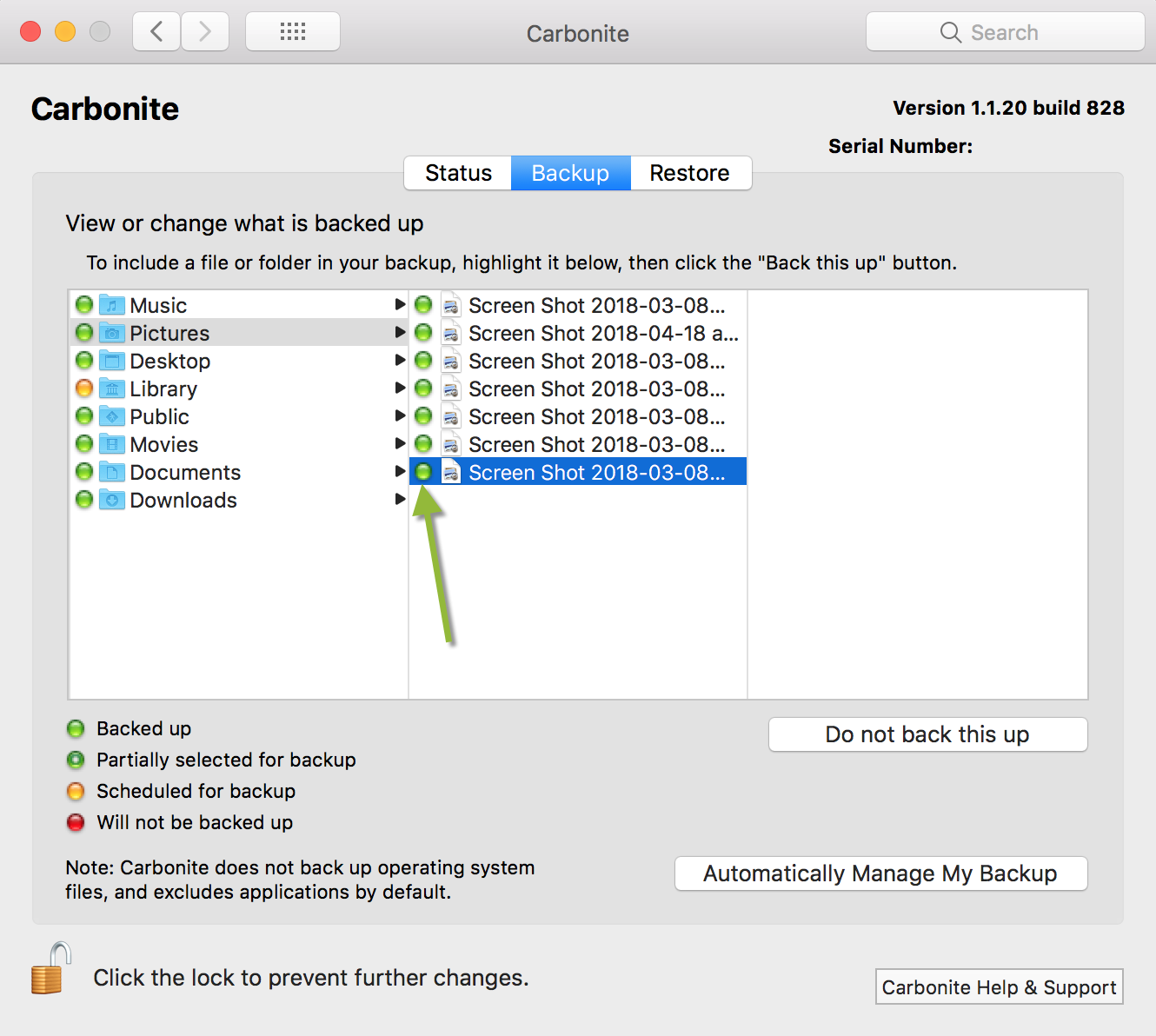Click the Search field in toolbar
Screen dimensions: 1156x1036
click(1005, 32)
